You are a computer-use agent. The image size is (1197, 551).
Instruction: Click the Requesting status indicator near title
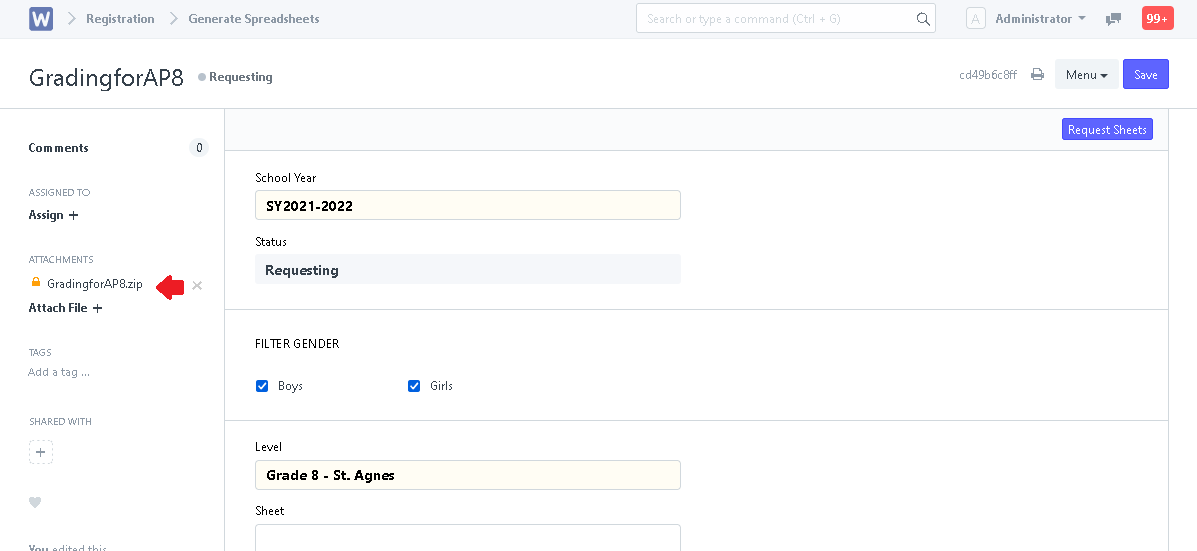coord(235,77)
